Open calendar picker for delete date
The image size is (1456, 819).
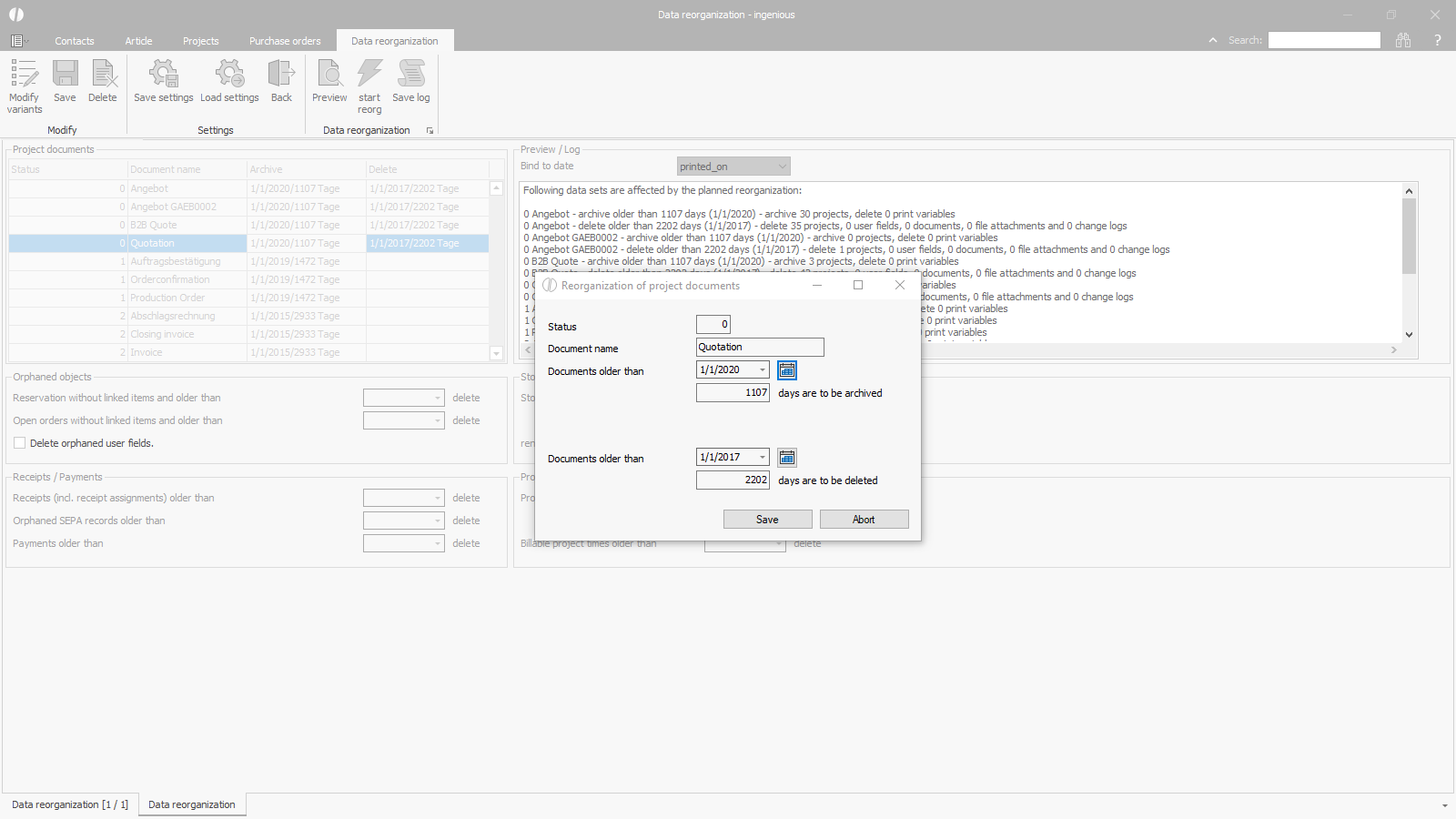point(787,458)
